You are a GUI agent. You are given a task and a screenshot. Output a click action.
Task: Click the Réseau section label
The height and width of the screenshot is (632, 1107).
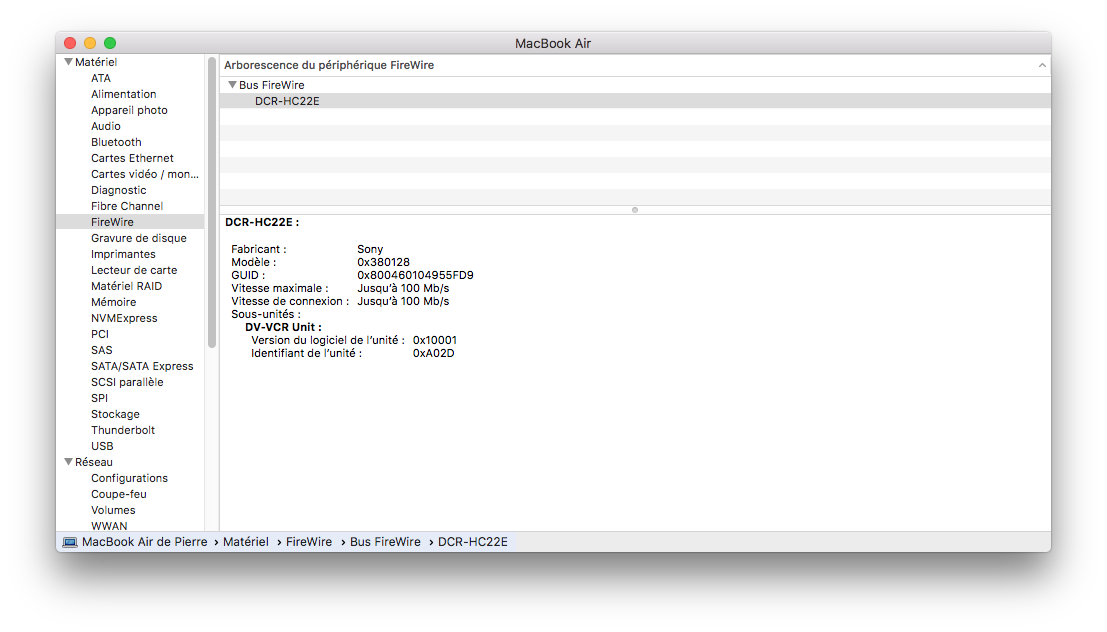coord(94,462)
